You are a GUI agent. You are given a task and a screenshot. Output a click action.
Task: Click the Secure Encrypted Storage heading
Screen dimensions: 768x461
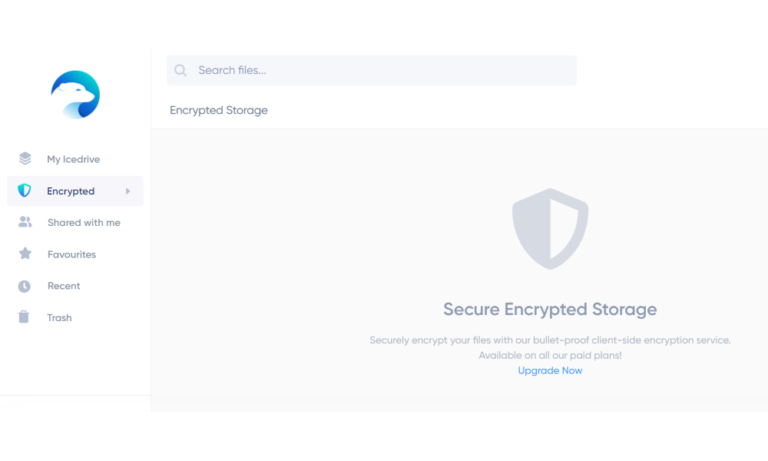coord(550,309)
